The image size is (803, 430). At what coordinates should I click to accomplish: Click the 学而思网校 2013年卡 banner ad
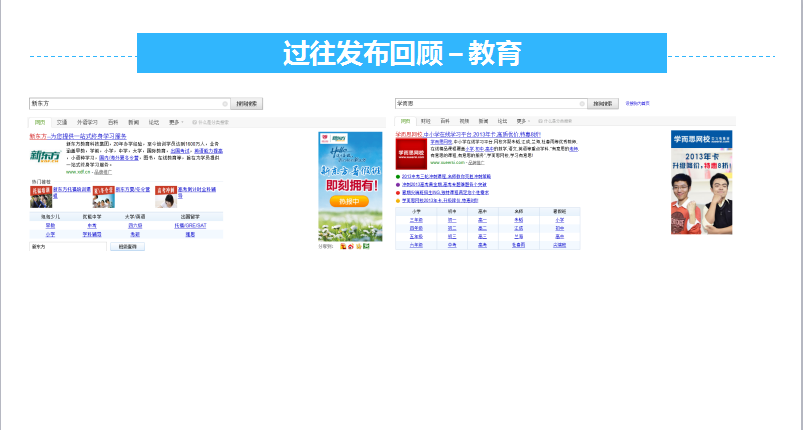[x=701, y=182]
